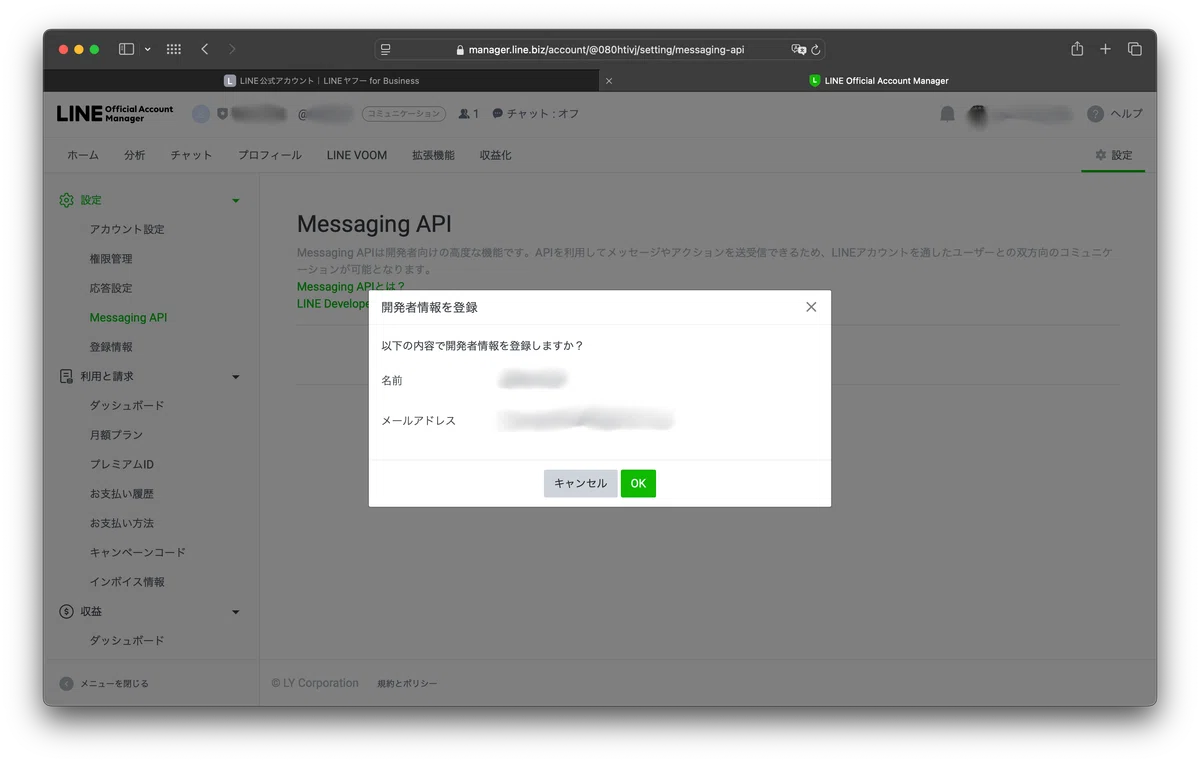The height and width of the screenshot is (763, 1200).
Task: Reload the page with the refresh icon
Action: (816, 49)
